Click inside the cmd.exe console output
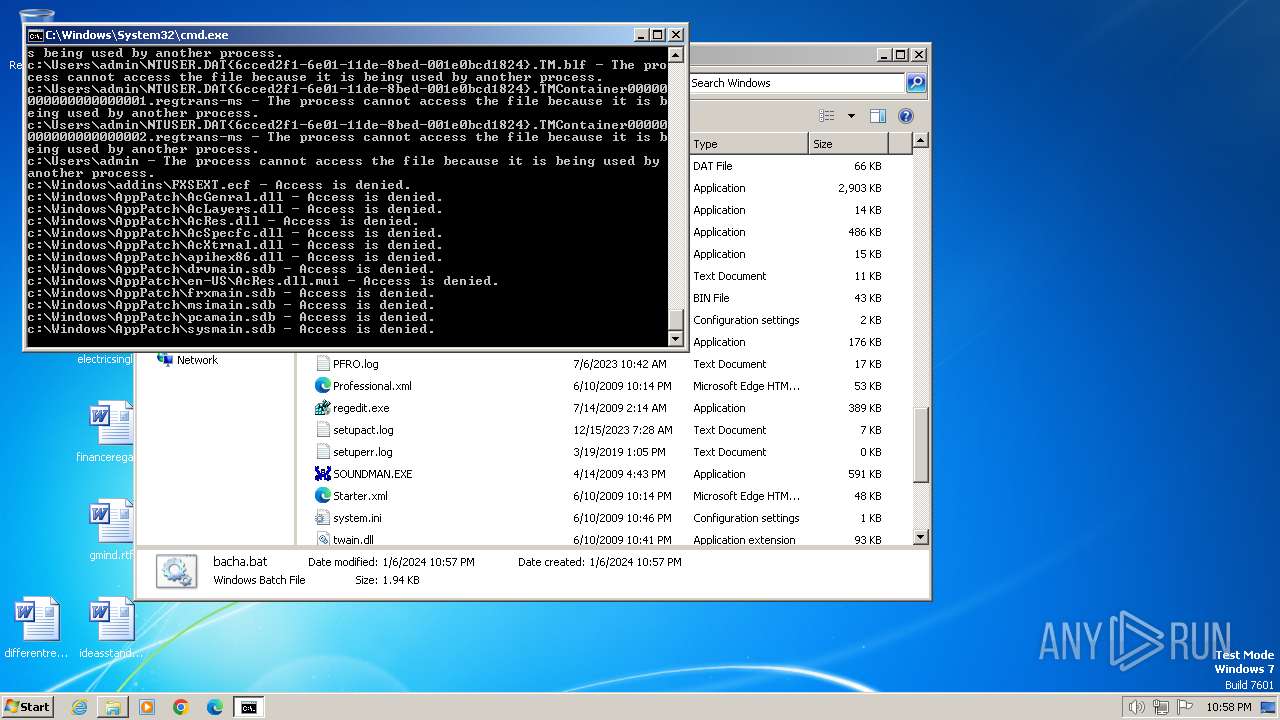The height and width of the screenshot is (720, 1280). tap(347, 196)
